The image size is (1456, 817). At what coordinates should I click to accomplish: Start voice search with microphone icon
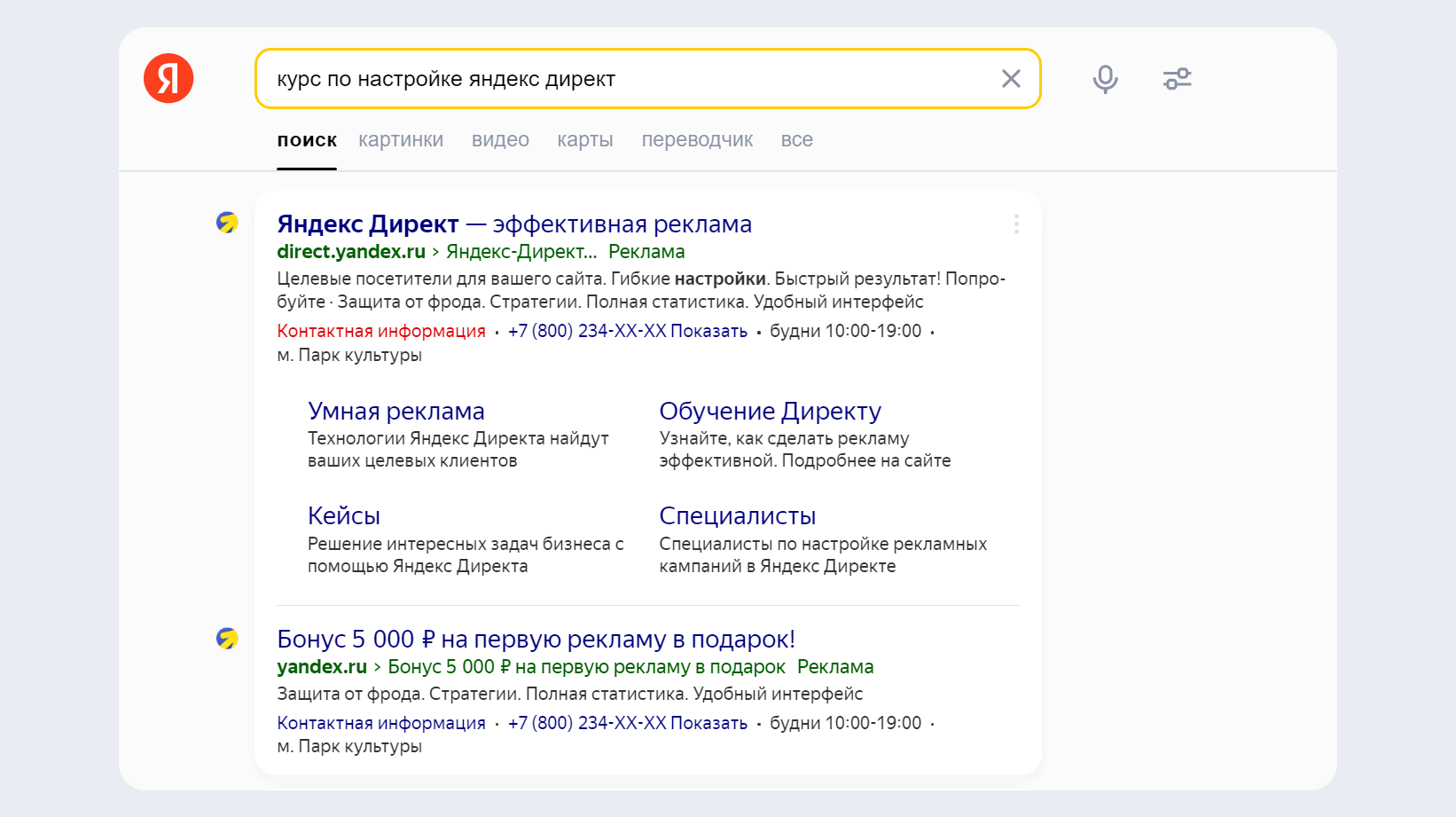coord(1105,79)
